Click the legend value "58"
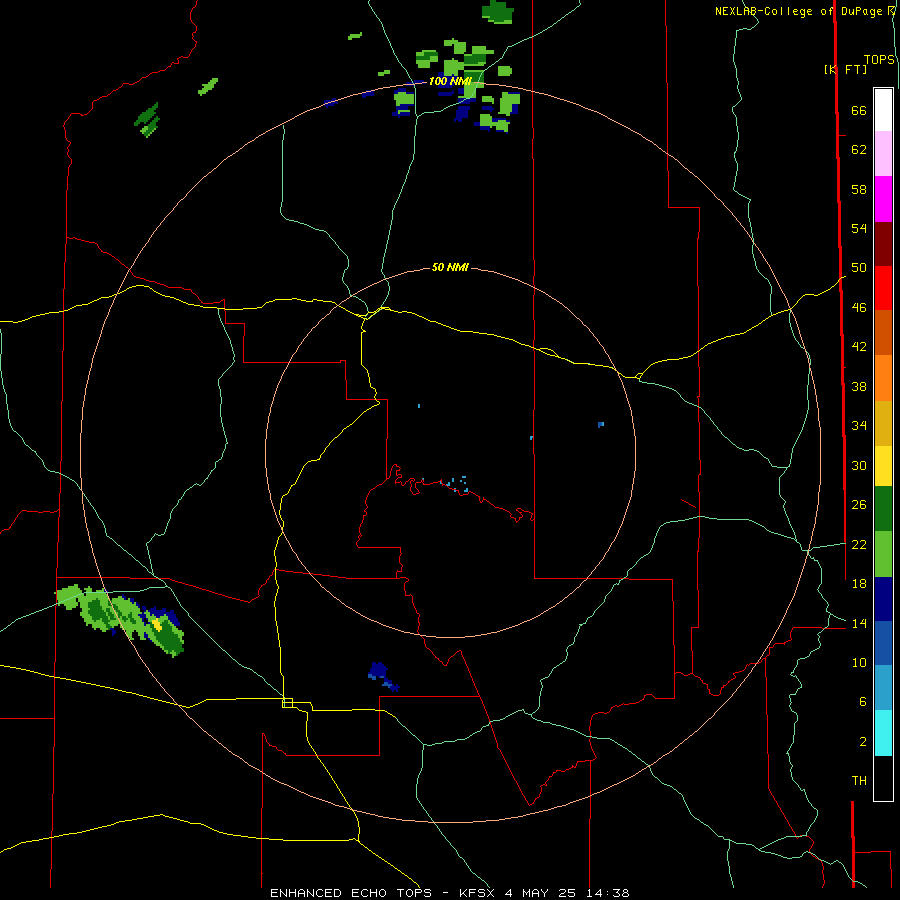The height and width of the screenshot is (900, 900). click(859, 189)
